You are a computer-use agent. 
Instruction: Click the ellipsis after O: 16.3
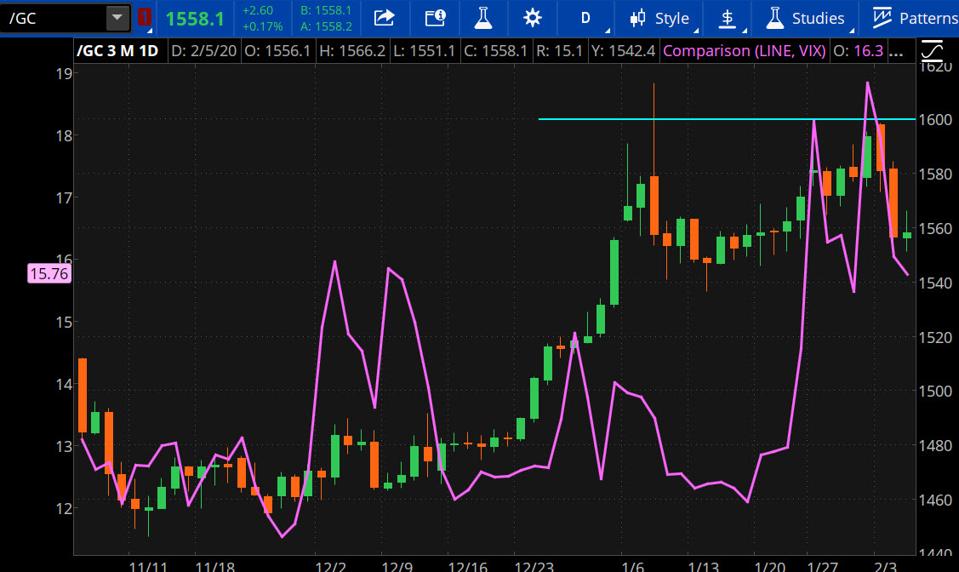[x=898, y=50]
